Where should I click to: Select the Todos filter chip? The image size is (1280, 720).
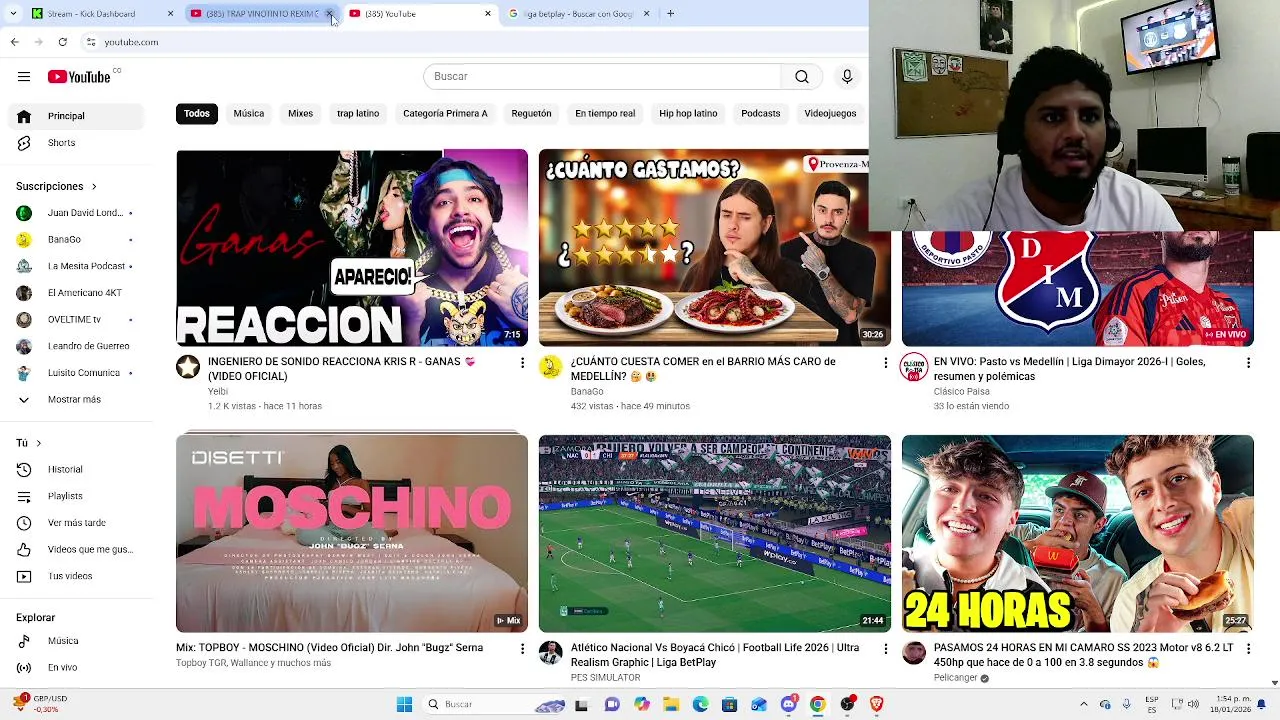click(197, 114)
